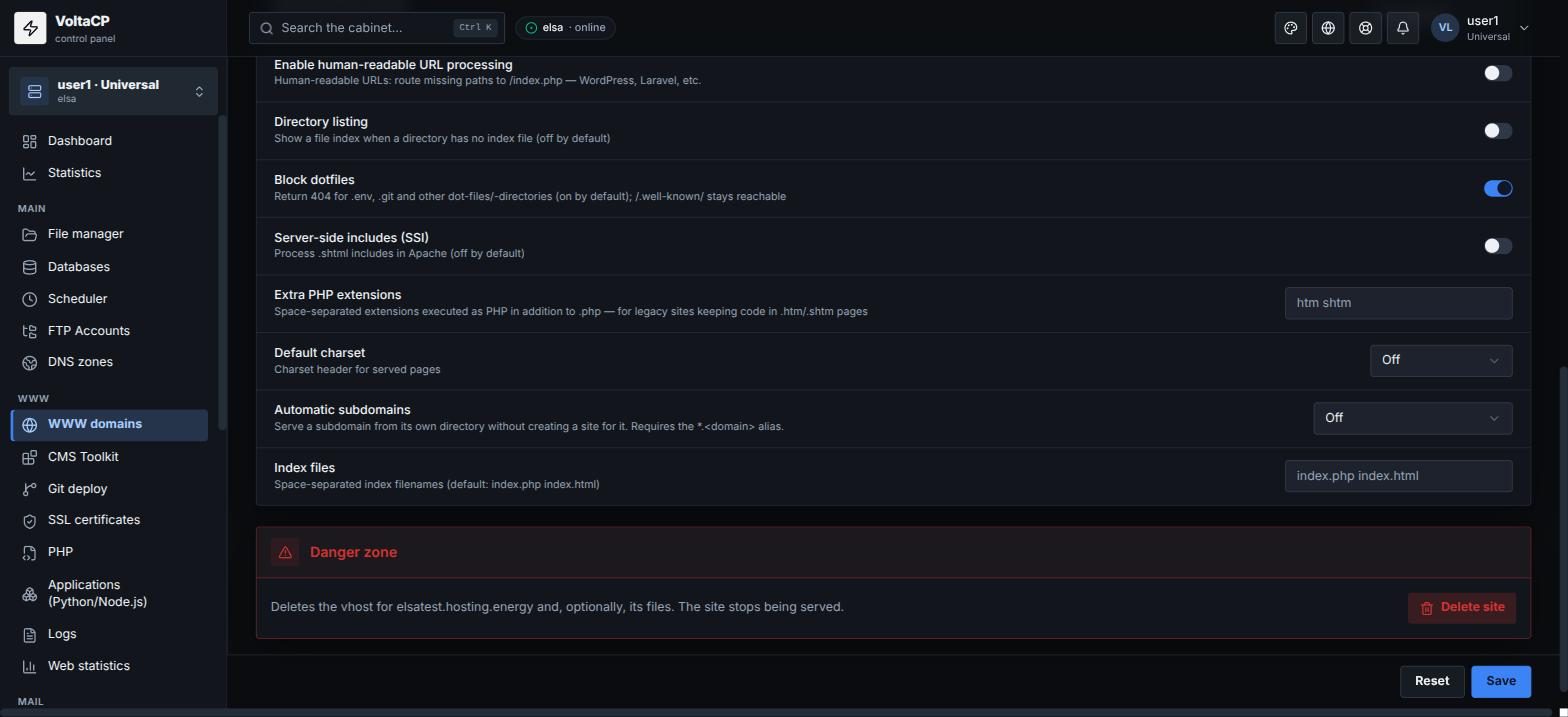Open the user1 · Universal account switcher
1568x717 pixels.
click(x=113, y=91)
